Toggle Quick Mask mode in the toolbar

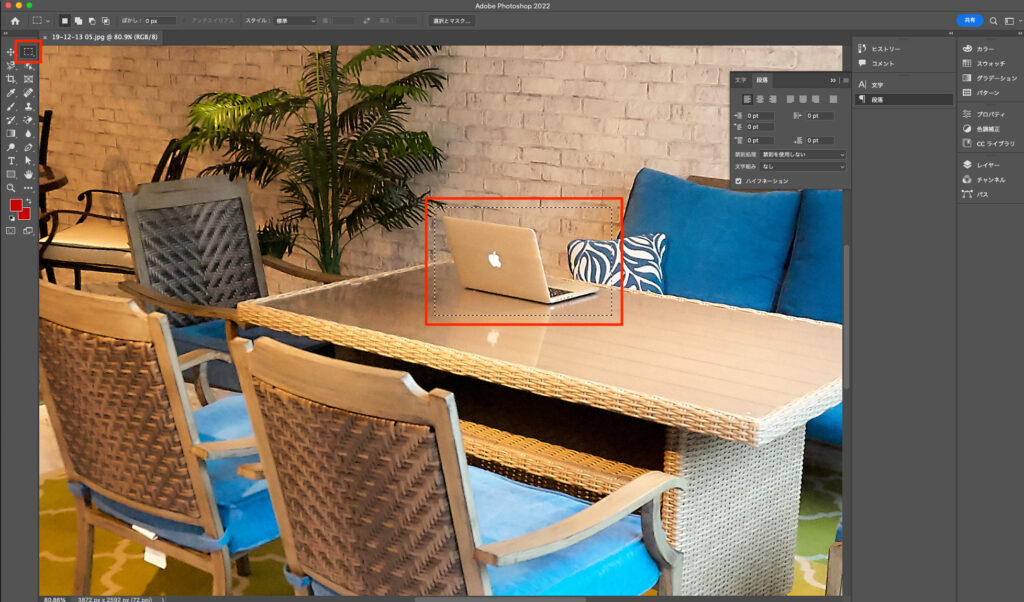(11, 230)
